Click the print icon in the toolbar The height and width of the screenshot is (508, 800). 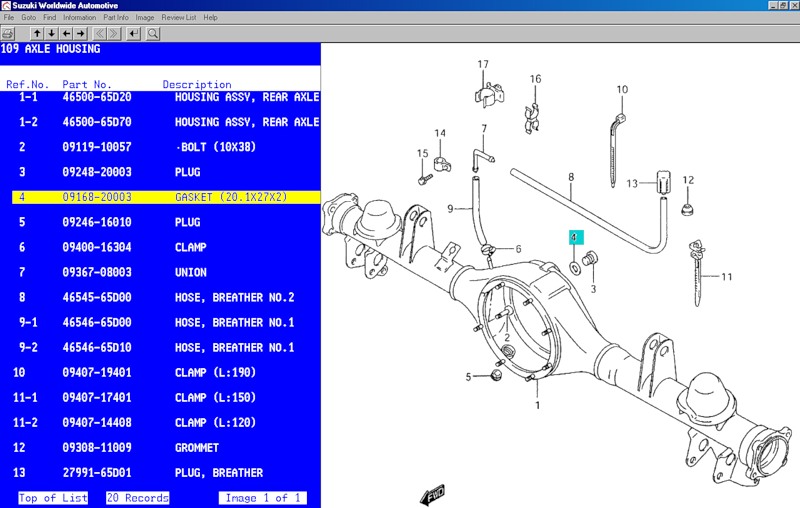8,33
